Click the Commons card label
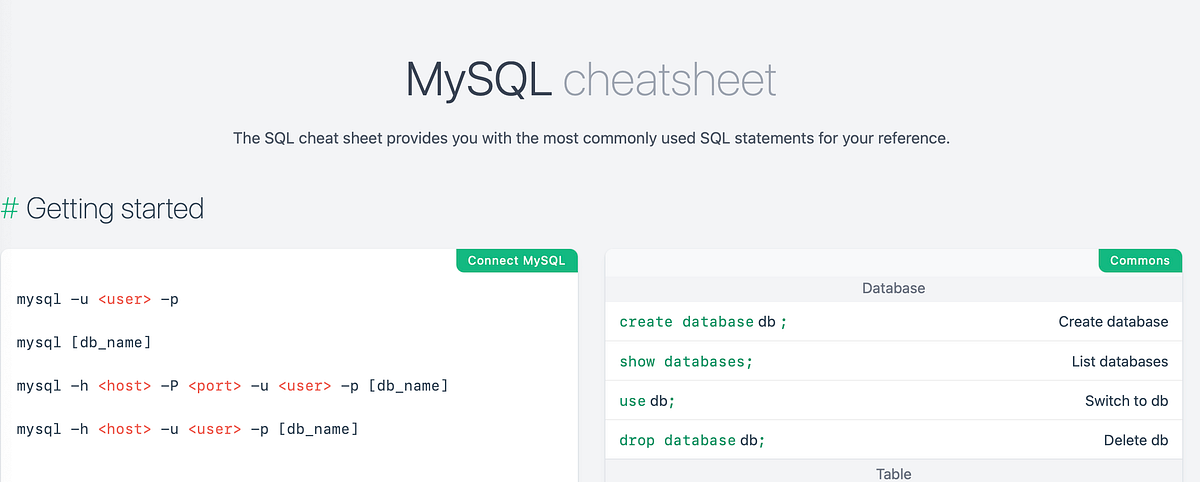The height and width of the screenshot is (482, 1200). [x=1139, y=260]
